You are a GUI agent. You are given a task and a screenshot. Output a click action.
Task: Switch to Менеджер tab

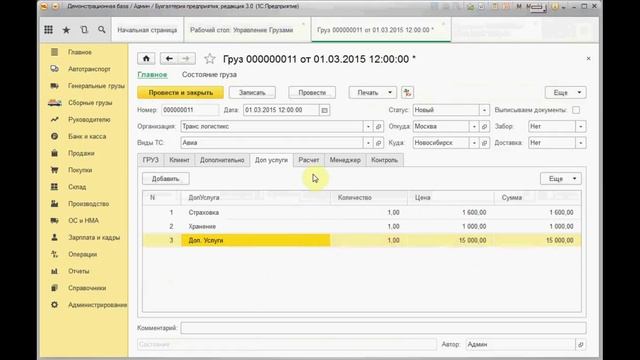[345, 160]
